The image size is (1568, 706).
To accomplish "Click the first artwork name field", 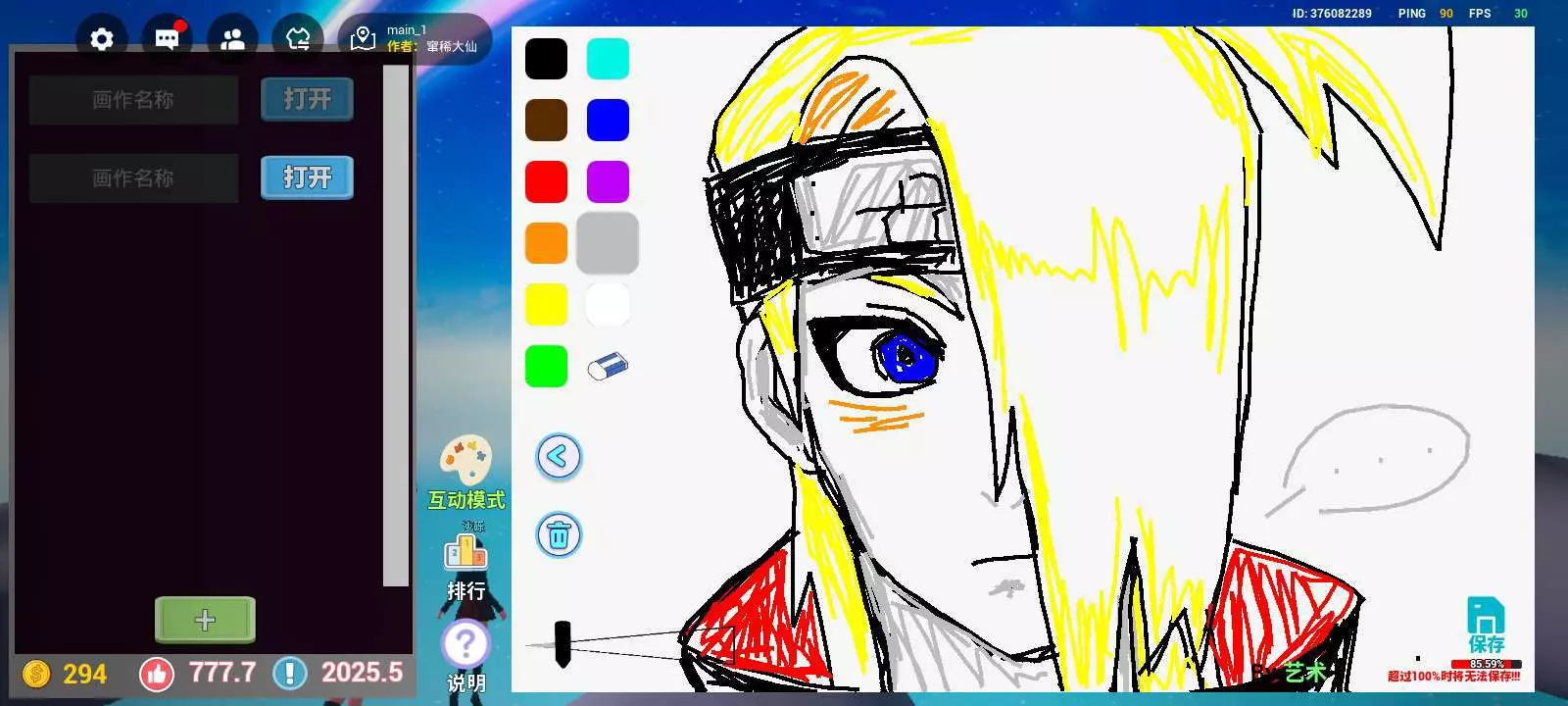I will coord(133,100).
